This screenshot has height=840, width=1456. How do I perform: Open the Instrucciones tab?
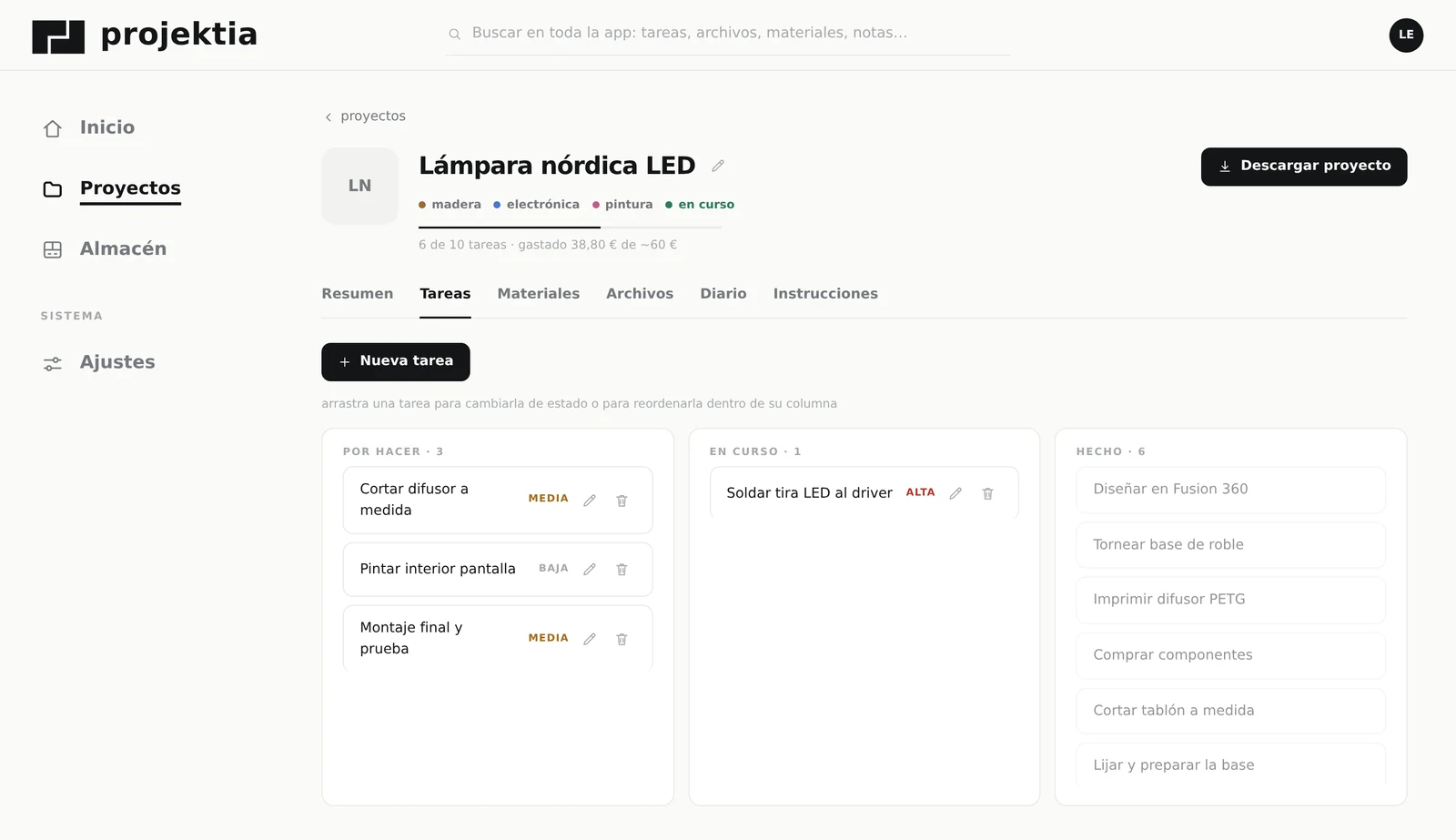825,294
